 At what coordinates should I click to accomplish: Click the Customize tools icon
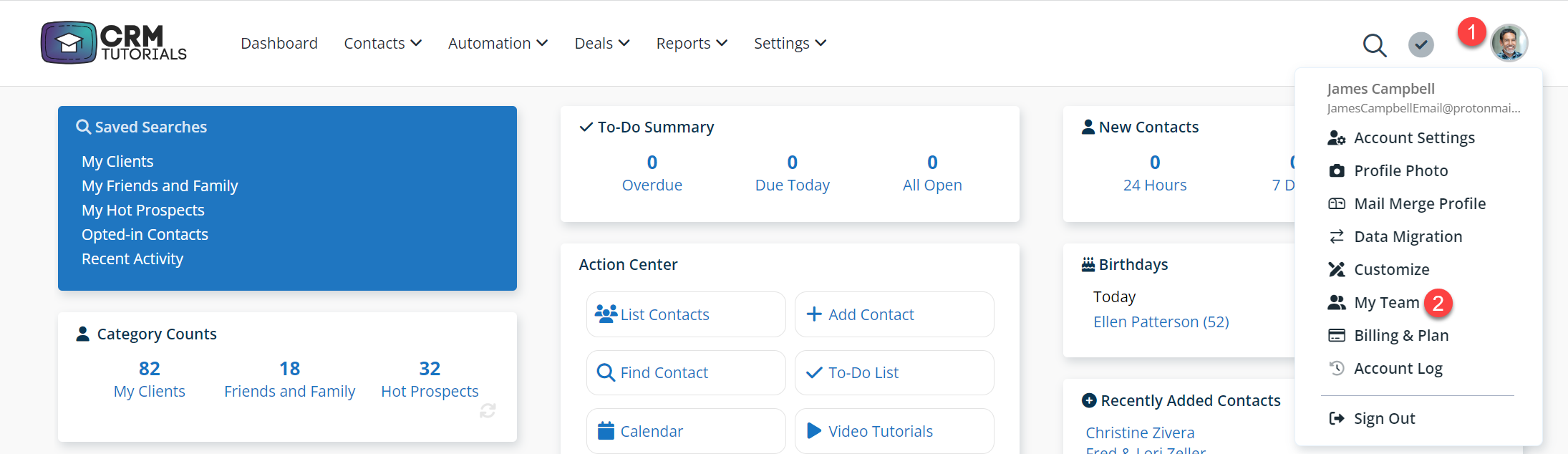point(1336,270)
